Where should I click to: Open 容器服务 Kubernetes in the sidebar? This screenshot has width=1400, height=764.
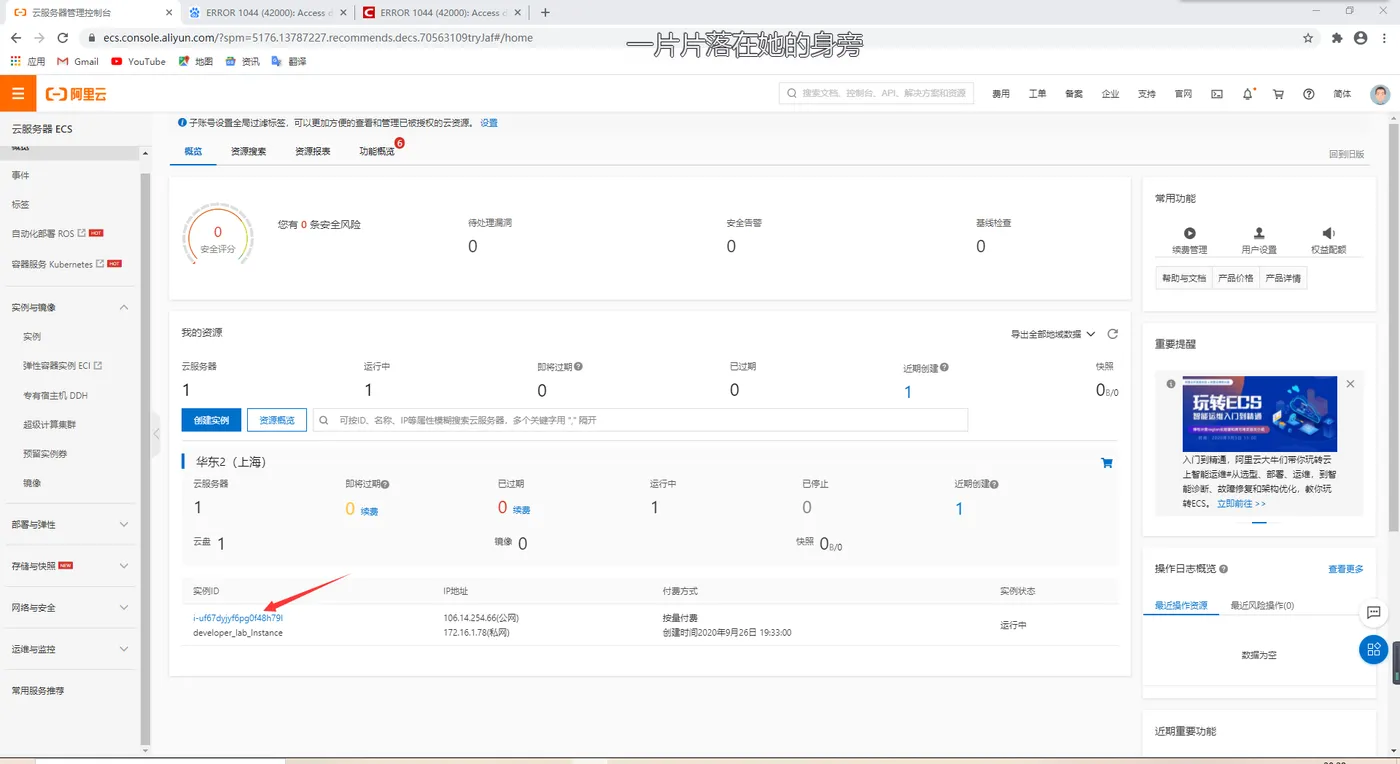(52, 264)
